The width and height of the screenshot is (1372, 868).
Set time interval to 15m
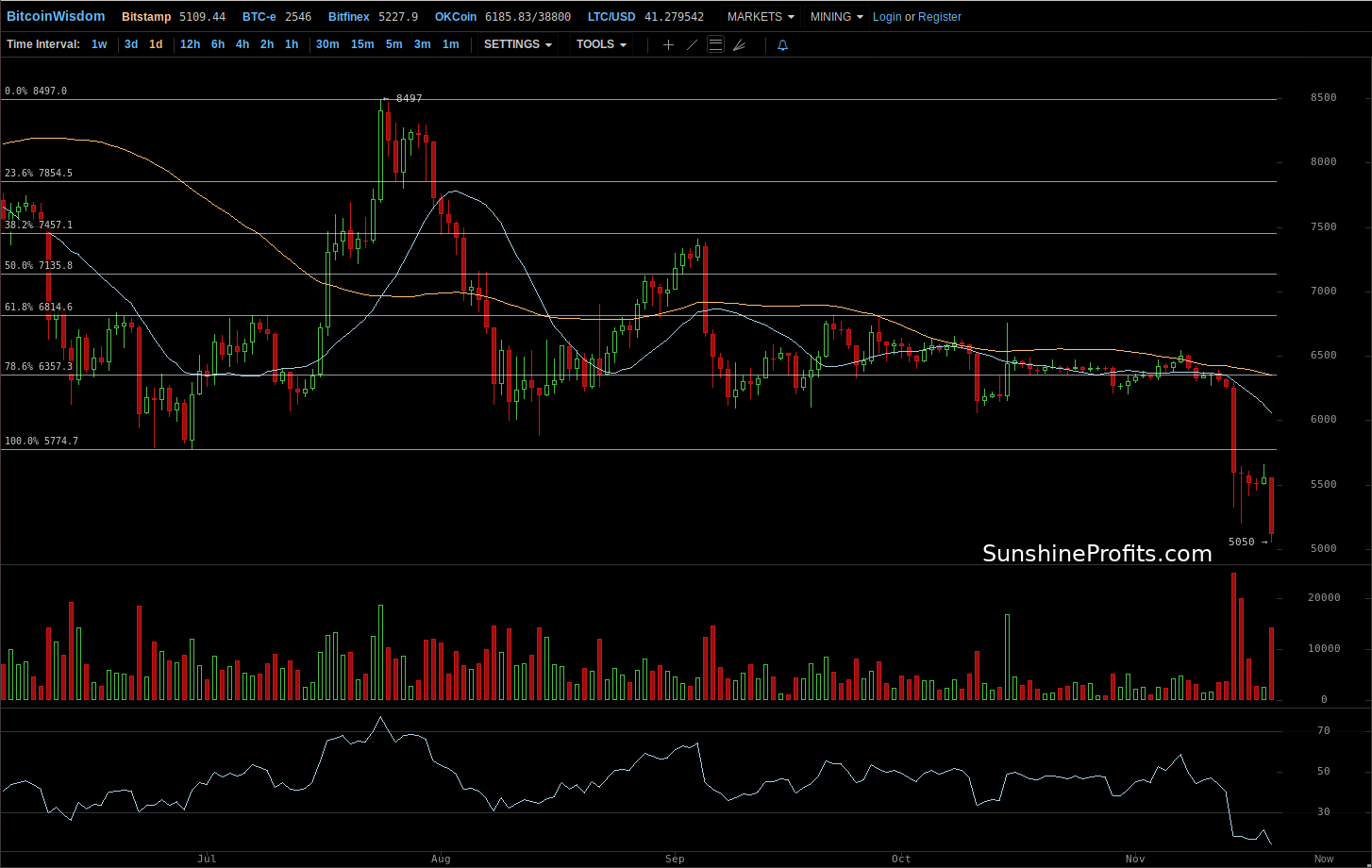tap(362, 44)
